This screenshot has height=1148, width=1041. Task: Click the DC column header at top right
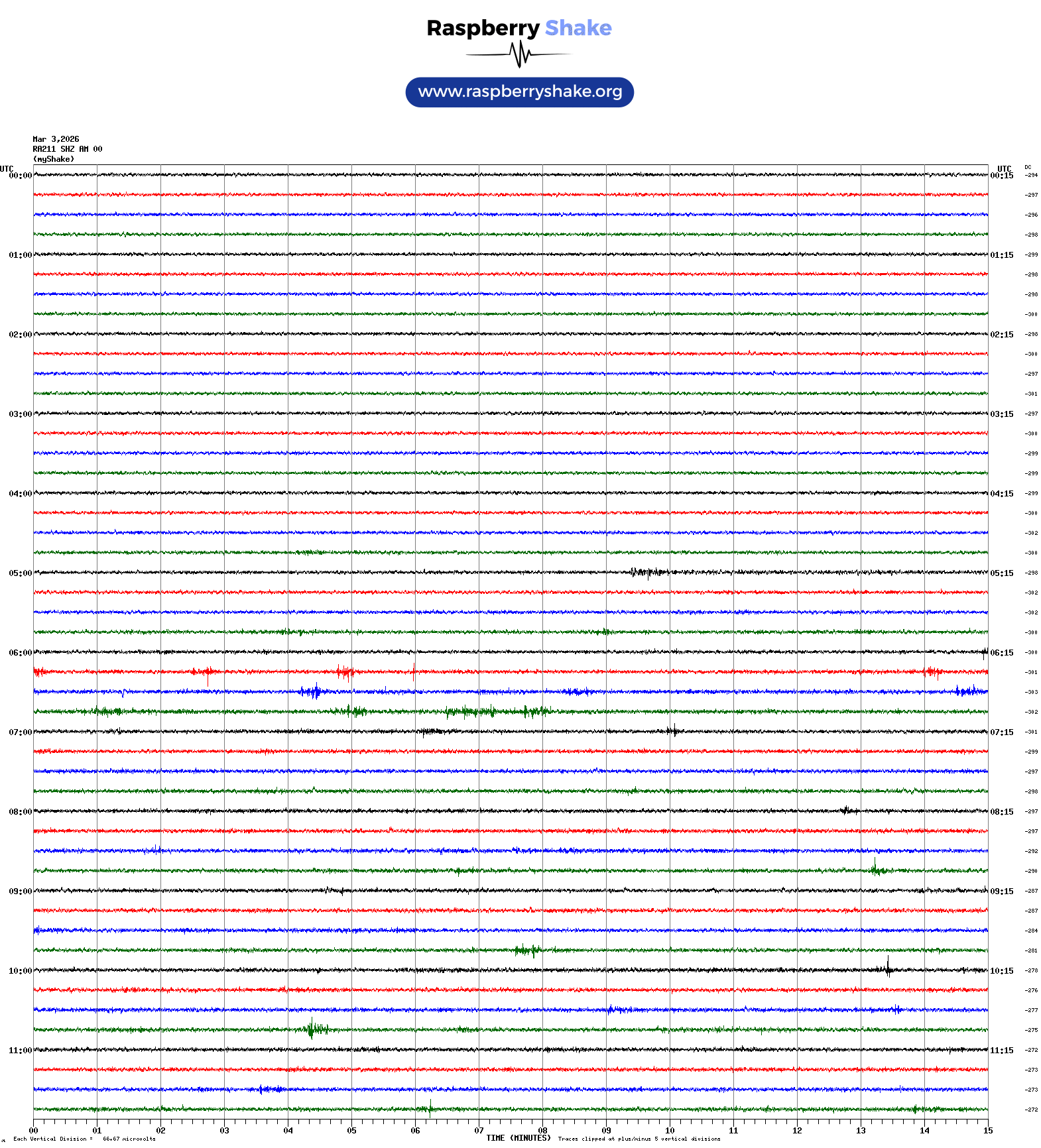click(x=1028, y=167)
